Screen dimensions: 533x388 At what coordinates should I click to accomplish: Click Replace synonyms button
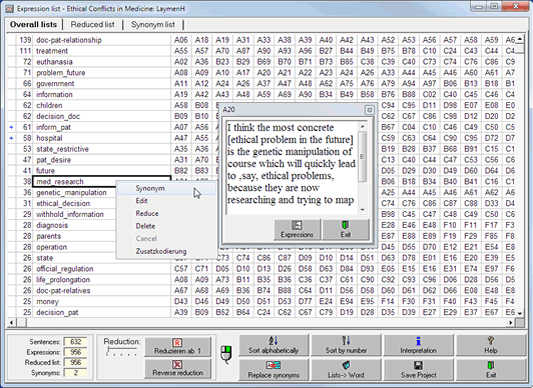tap(274, 370)
